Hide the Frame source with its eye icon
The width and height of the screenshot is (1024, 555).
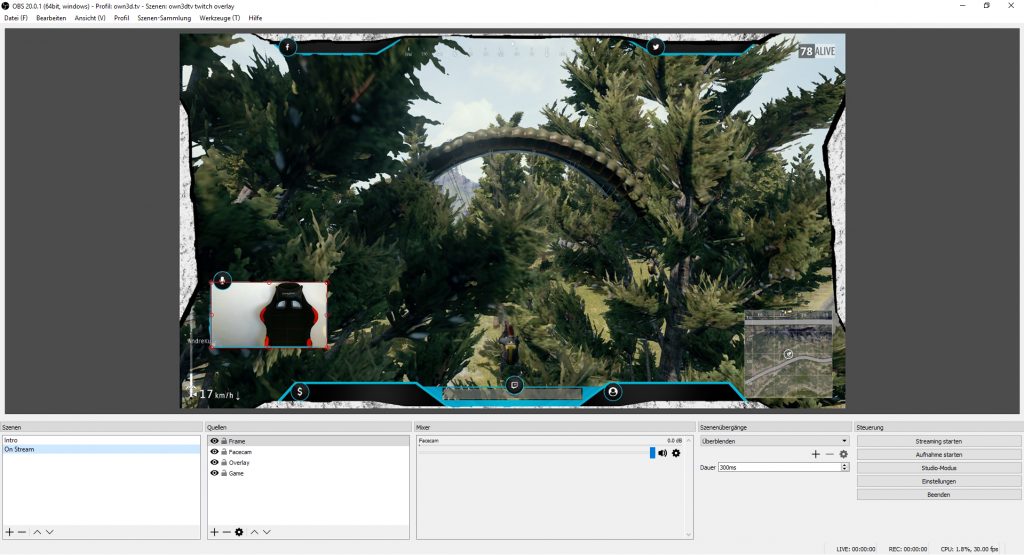(x=214, y=441)
